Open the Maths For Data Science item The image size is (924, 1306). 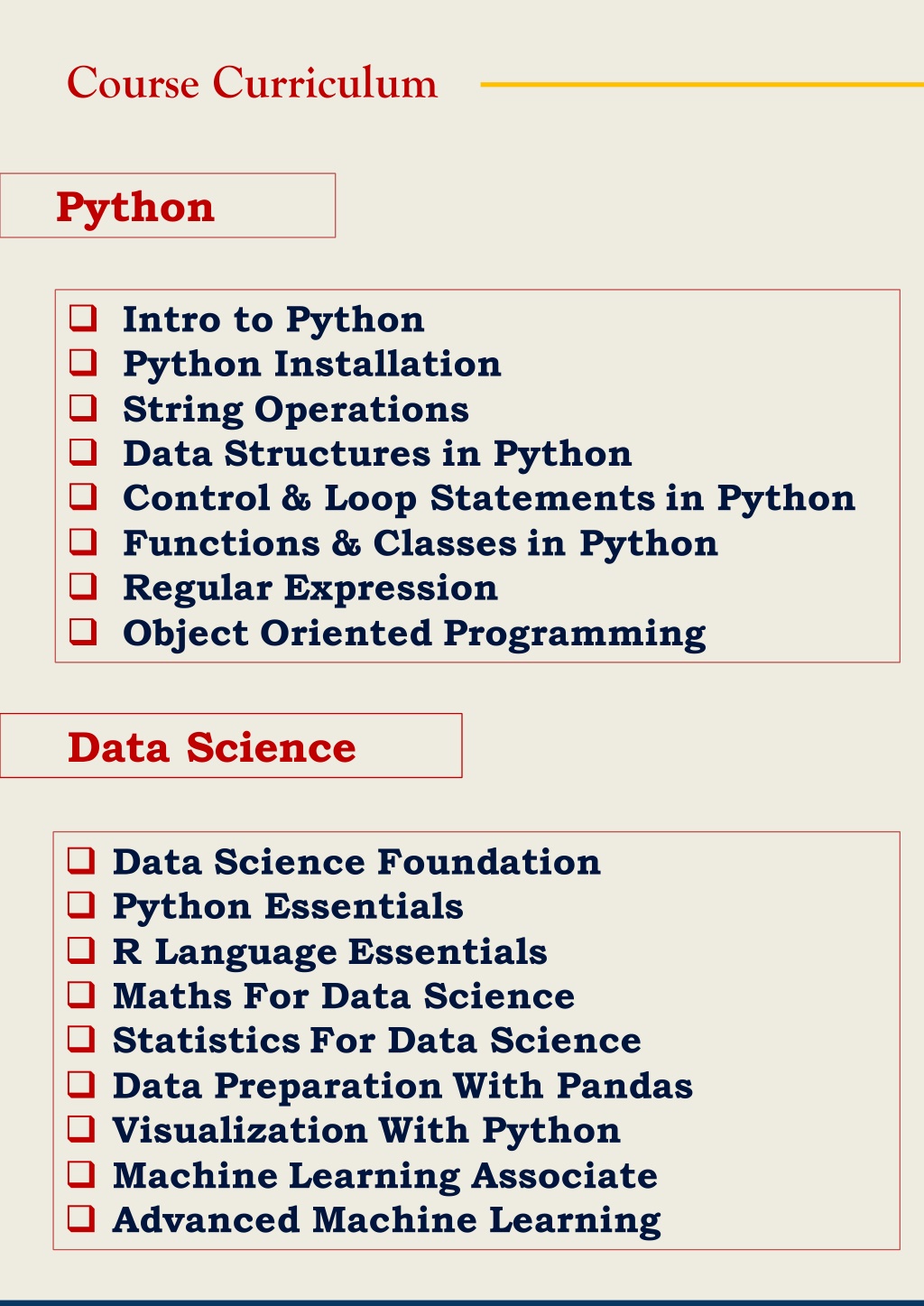point(344,996)
